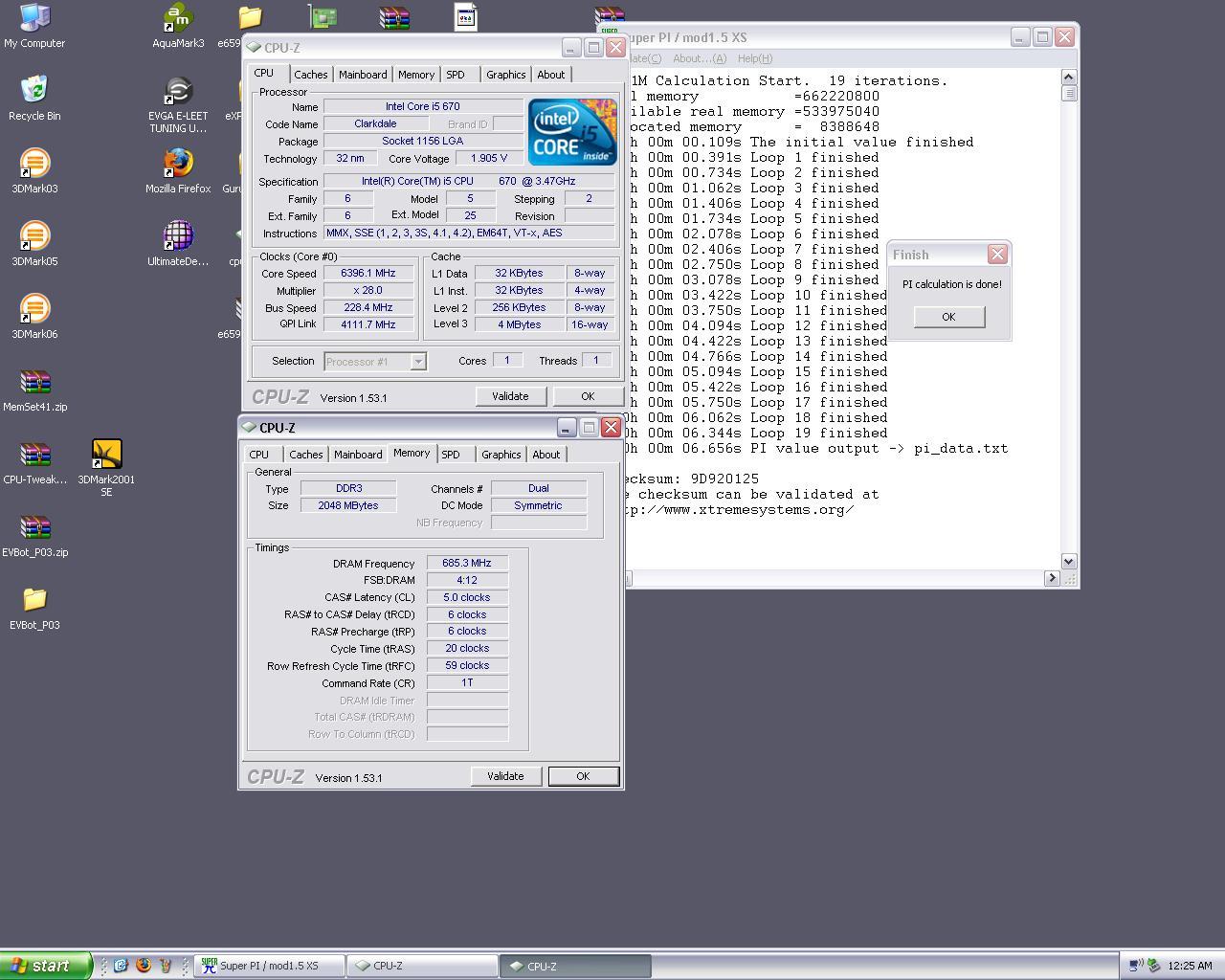Select the AquaMark3 desktop shortcut
Screen dimensions: 1225x980
click(178, 26)
